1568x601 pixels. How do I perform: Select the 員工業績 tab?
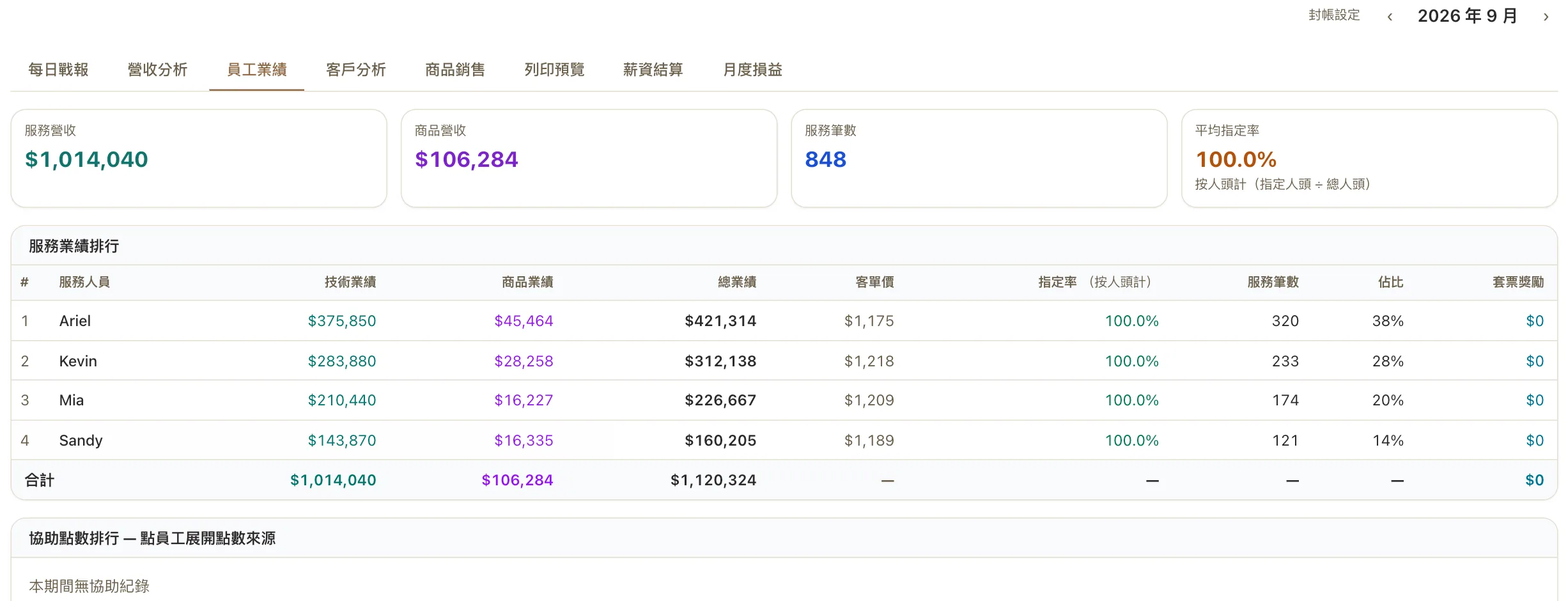click(257, 69)
